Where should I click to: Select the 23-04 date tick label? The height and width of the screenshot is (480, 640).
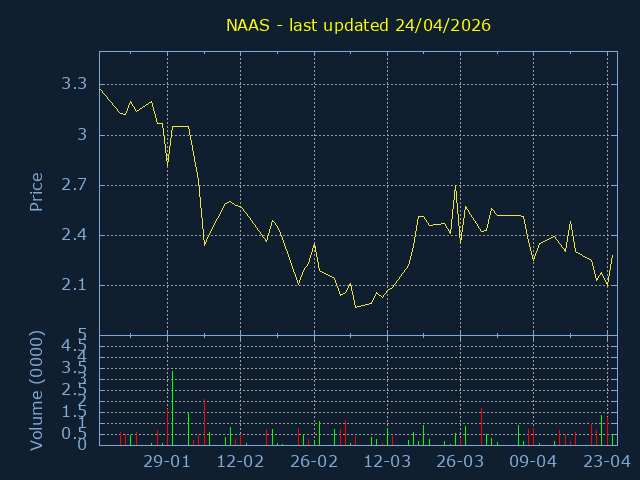(x=607, y=462)
